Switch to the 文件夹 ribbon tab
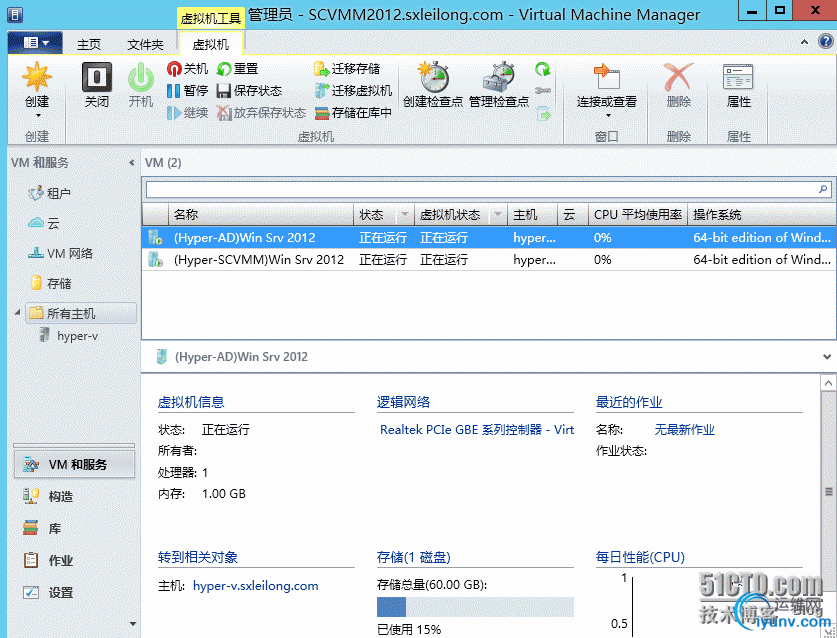Screen dimensions: 837x638 (145, 44)
